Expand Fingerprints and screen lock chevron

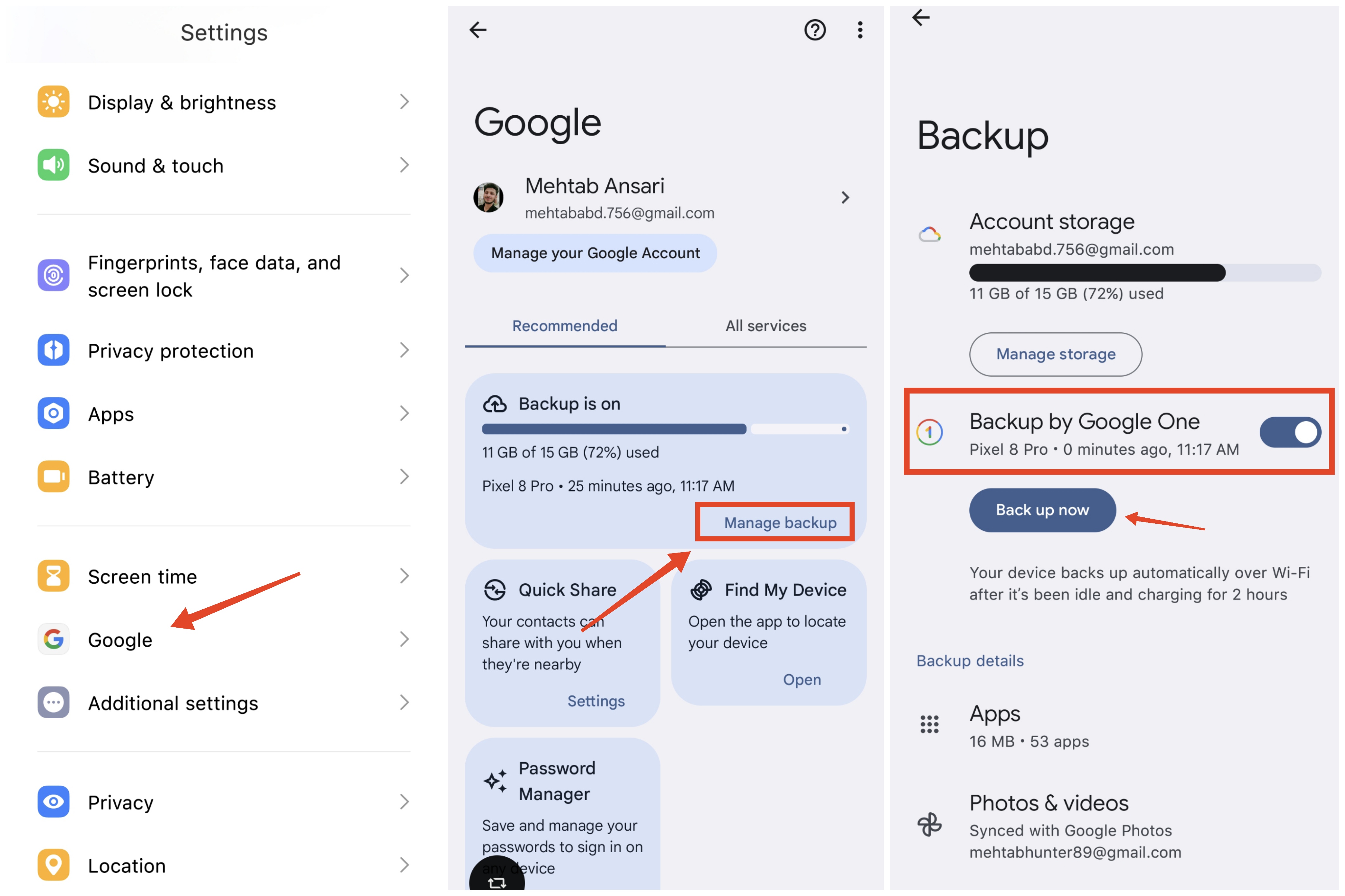[404, 275]
